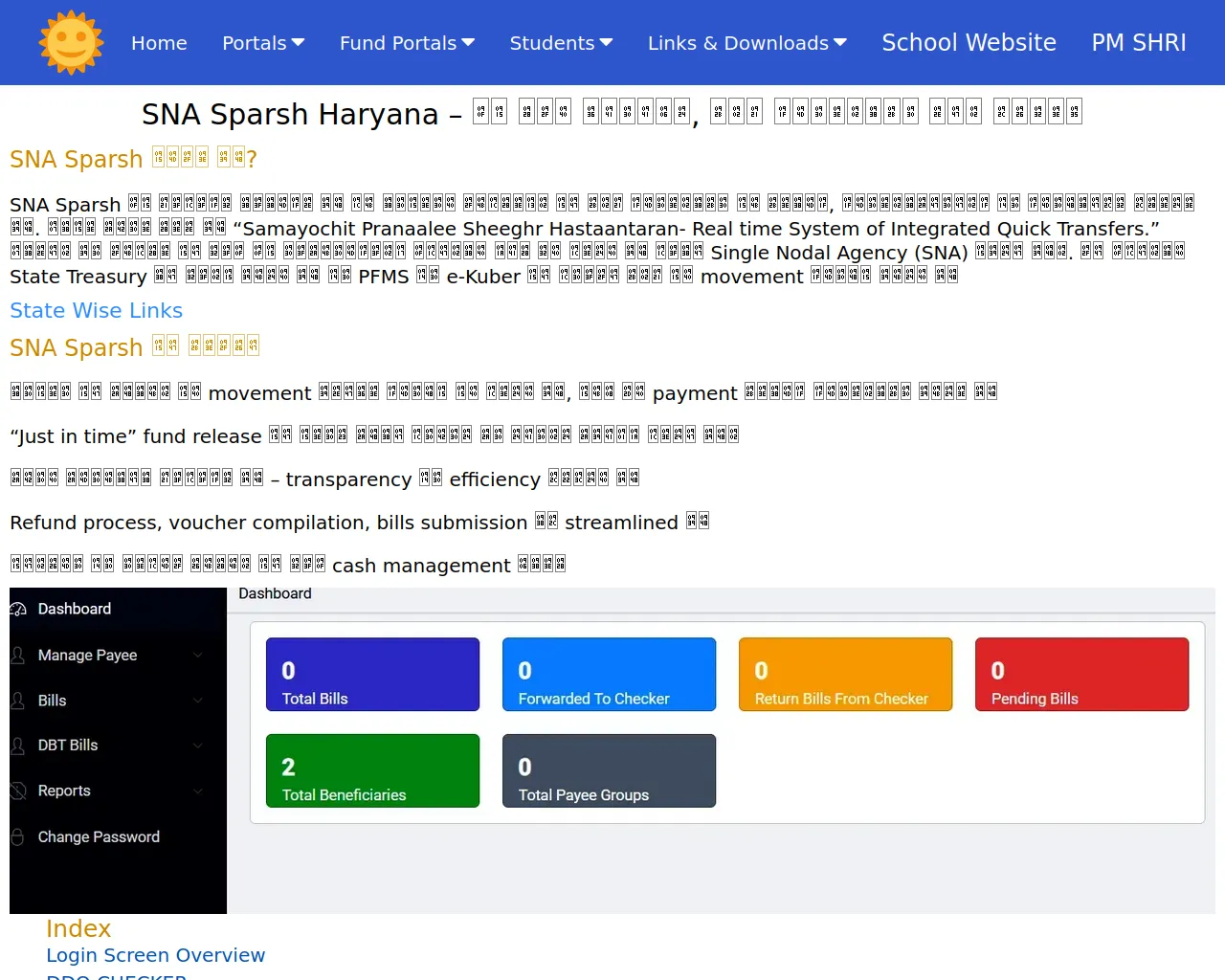Click the Manage Payee user icon
Screen dimensions: 1225x980
[18, 656]
